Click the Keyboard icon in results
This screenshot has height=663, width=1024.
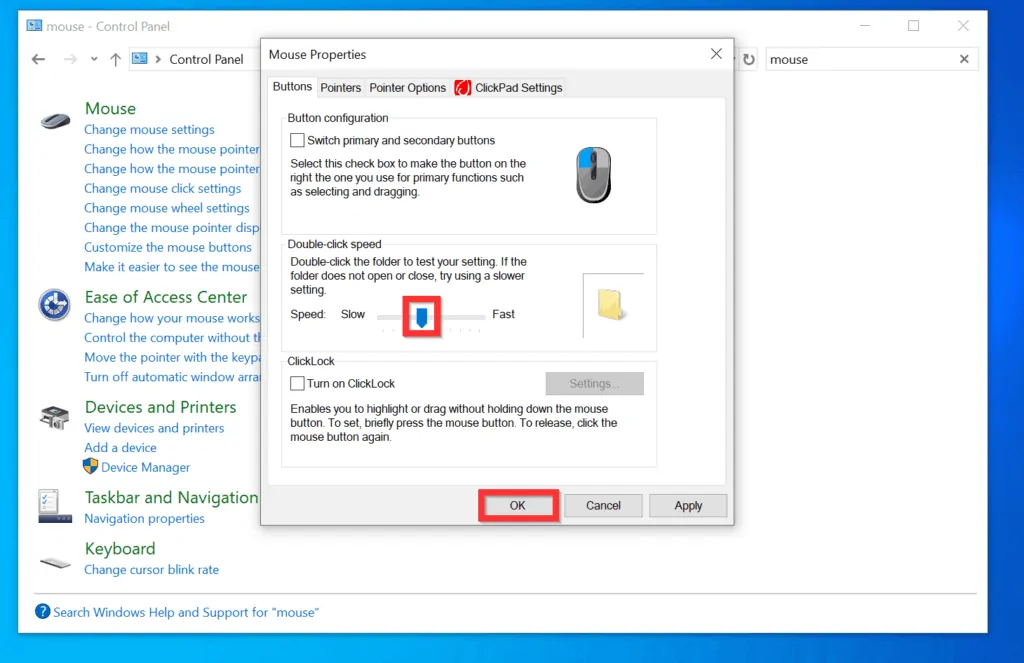point(54,561)
